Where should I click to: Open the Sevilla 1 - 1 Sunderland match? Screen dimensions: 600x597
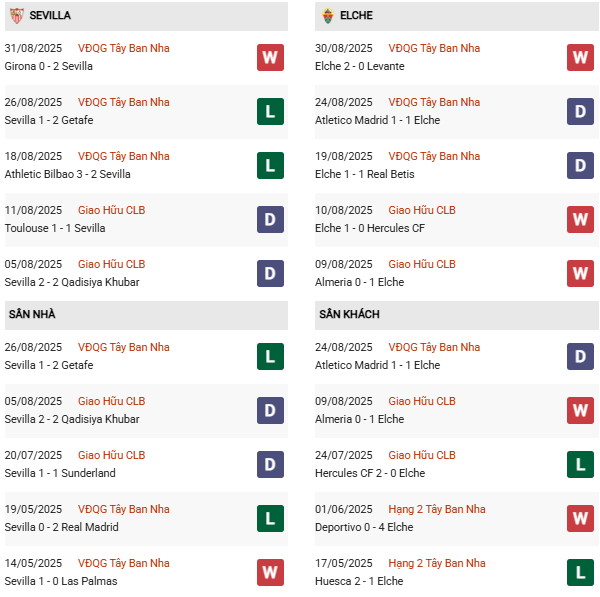click(60, 473)
